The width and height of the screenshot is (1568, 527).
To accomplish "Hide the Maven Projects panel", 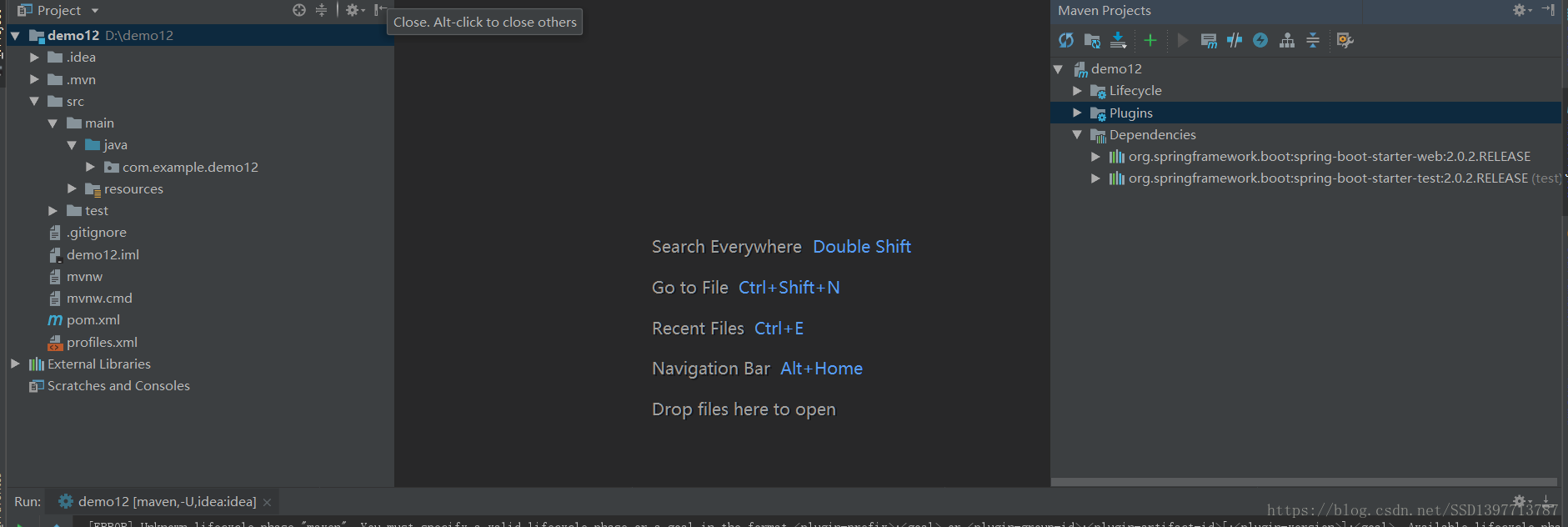I will tap(1548, 10).
